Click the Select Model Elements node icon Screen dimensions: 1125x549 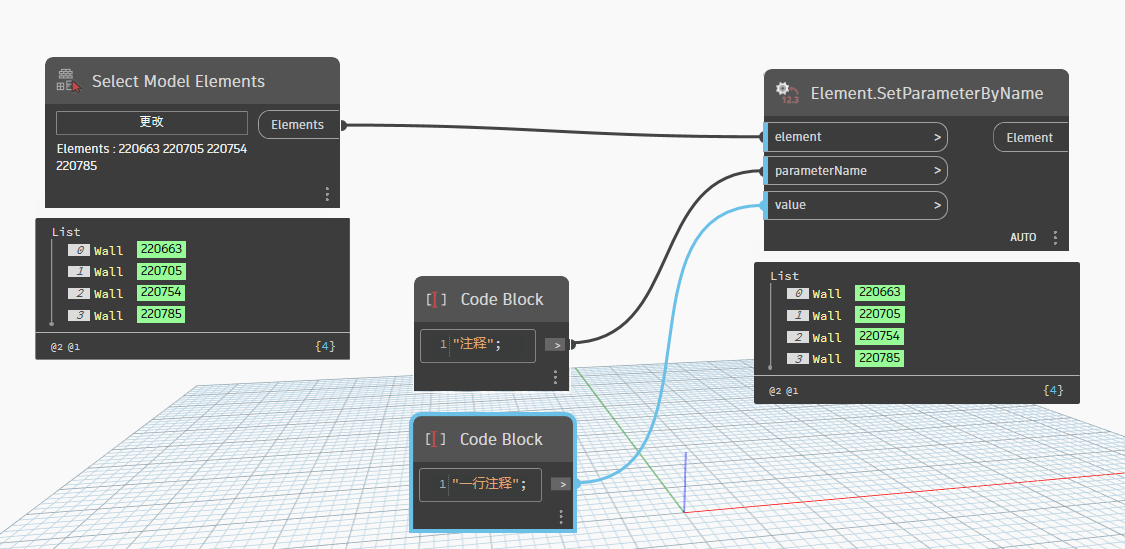click(68, 81)
